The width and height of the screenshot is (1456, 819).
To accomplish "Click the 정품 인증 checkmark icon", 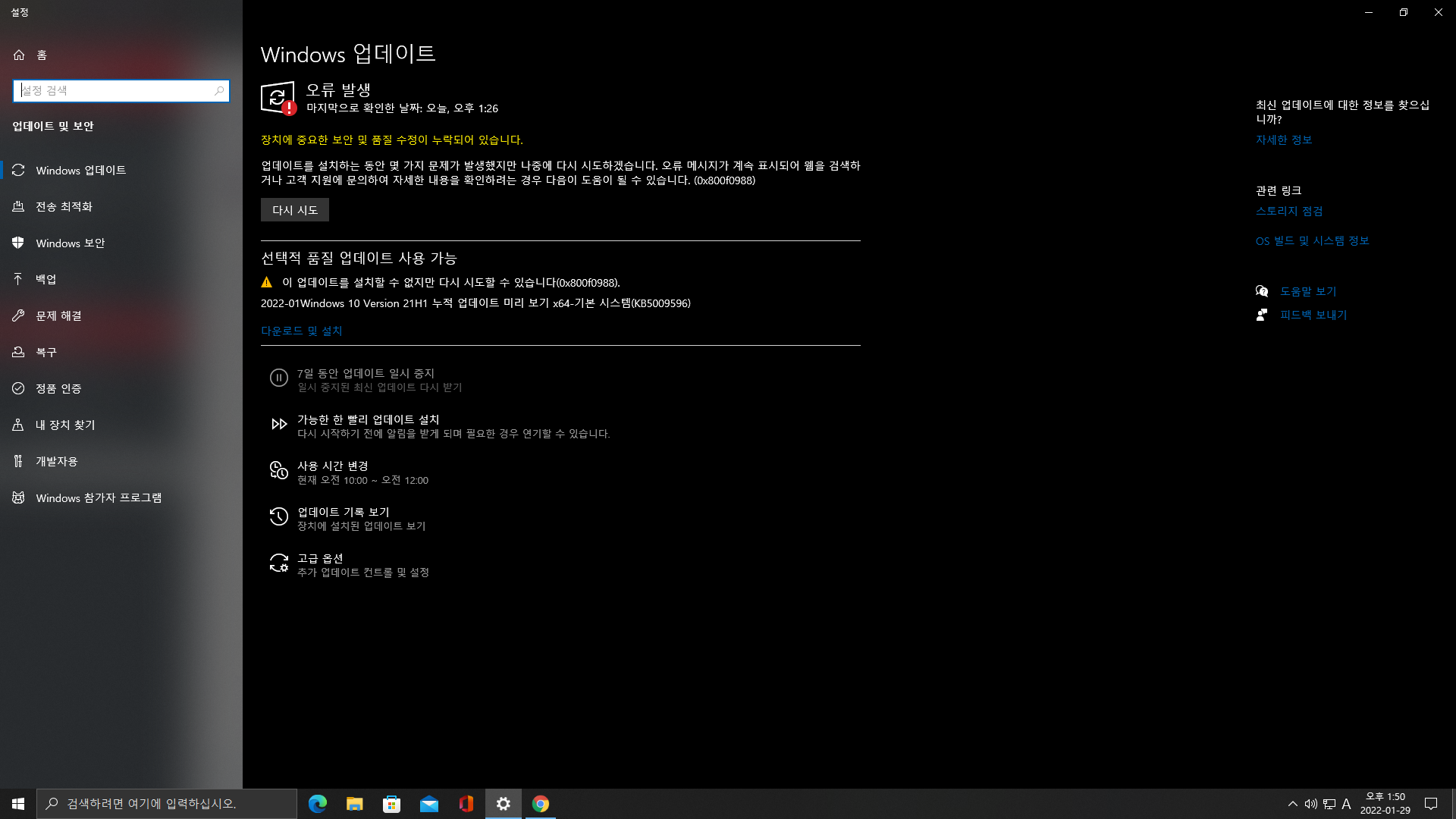I will point(19,388).
